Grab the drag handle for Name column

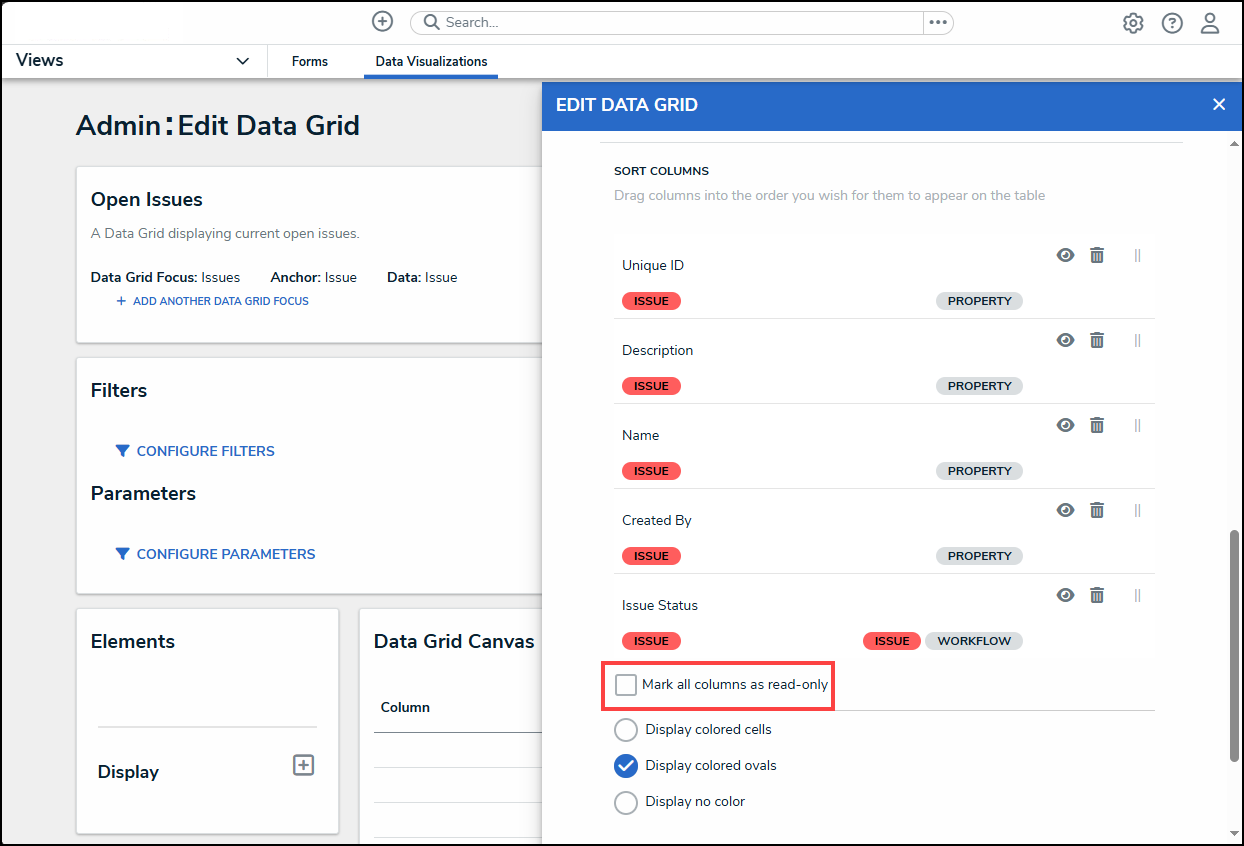[1137, 425]
